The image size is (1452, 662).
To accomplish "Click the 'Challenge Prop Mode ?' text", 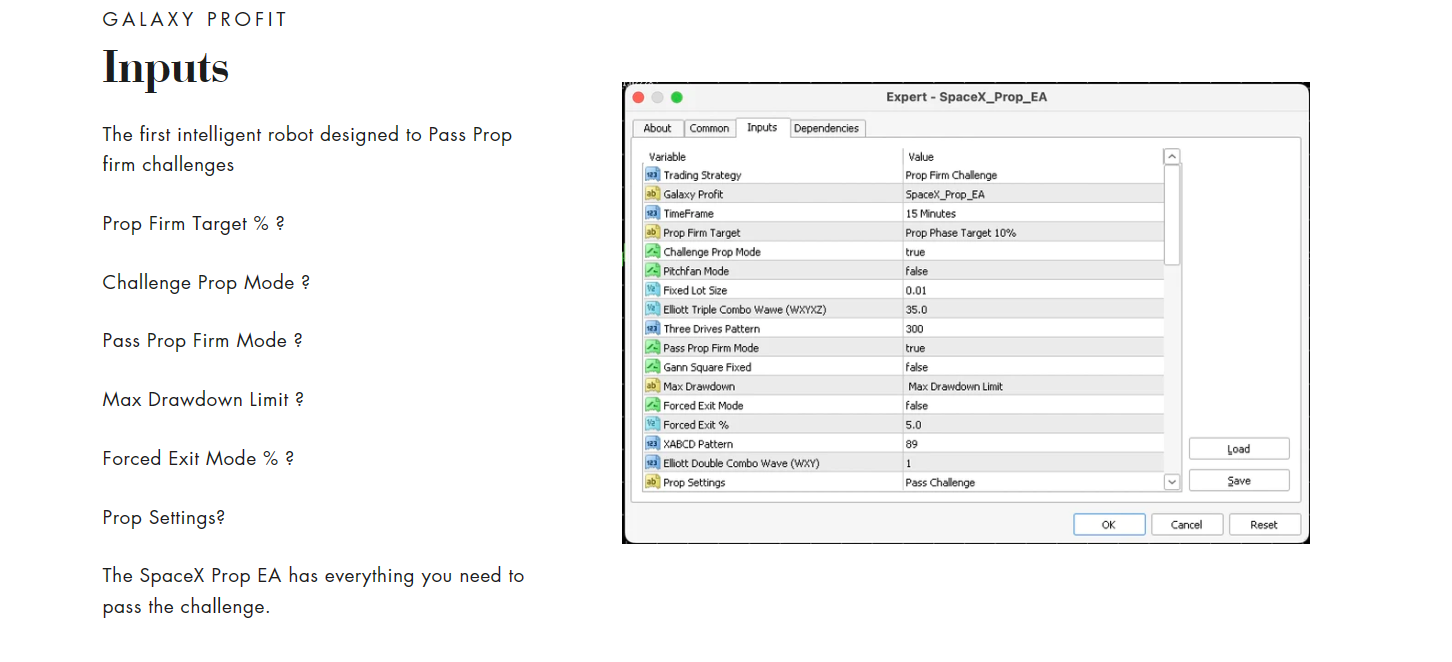I will pos(206,283).
